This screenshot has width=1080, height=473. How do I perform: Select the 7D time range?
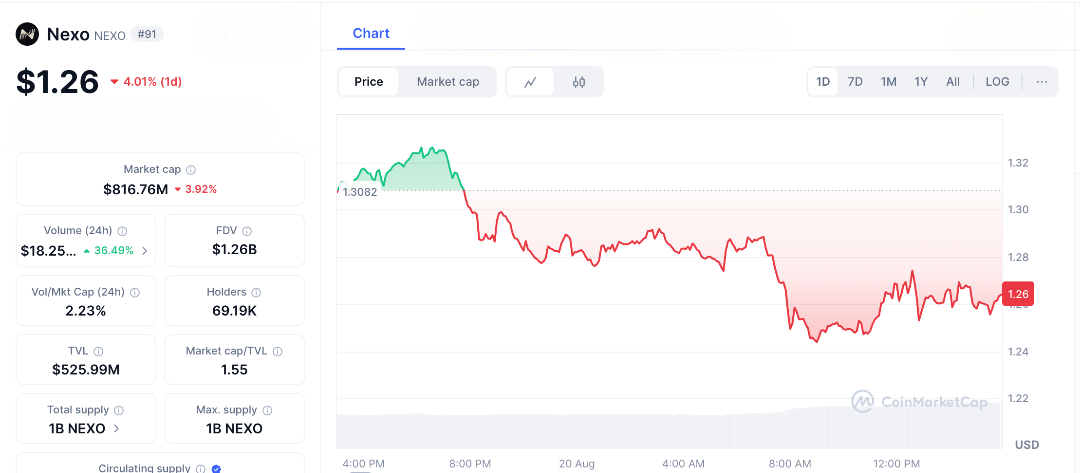(855, 82)
